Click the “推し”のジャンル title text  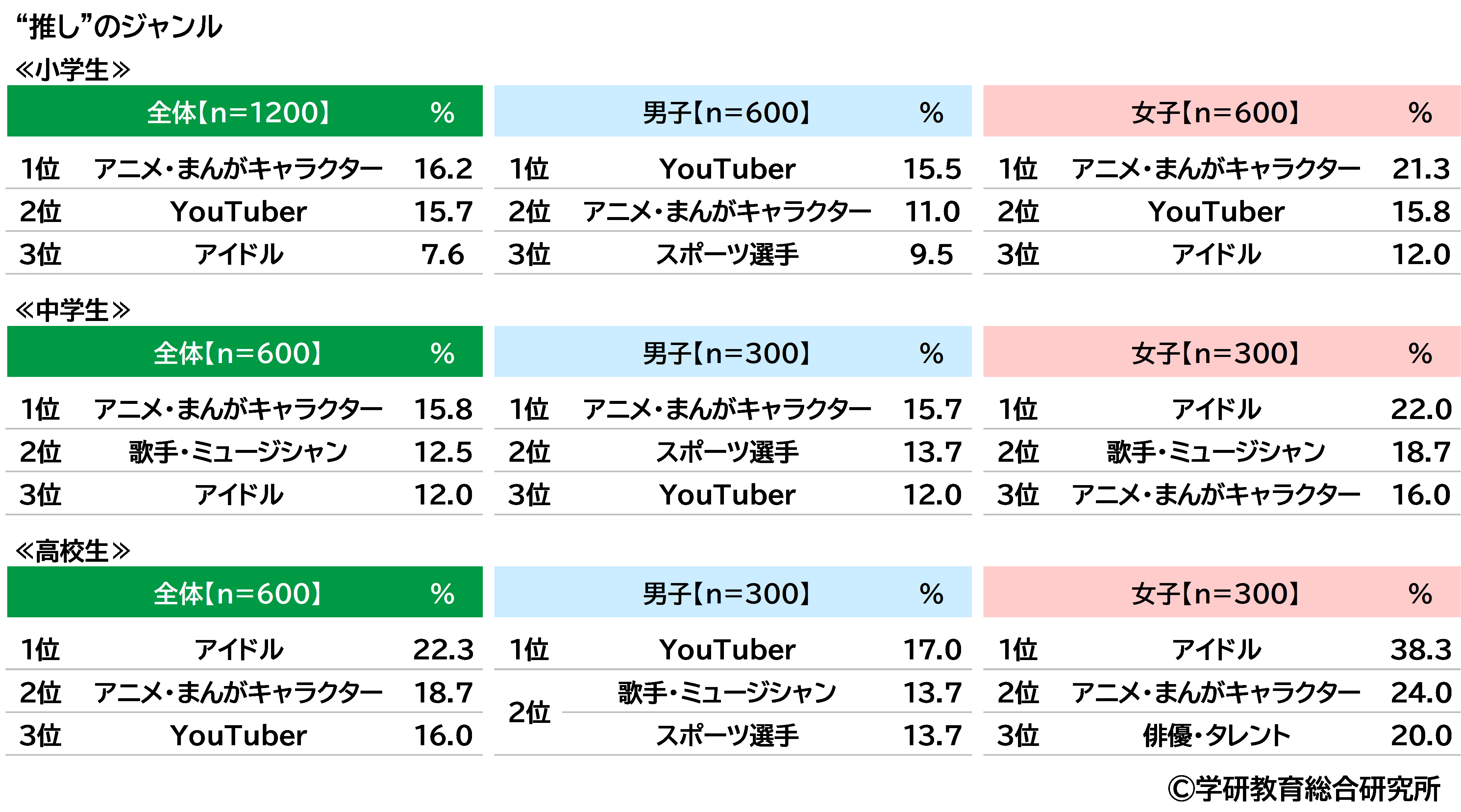pyautogui.click(x=119, y=26)
